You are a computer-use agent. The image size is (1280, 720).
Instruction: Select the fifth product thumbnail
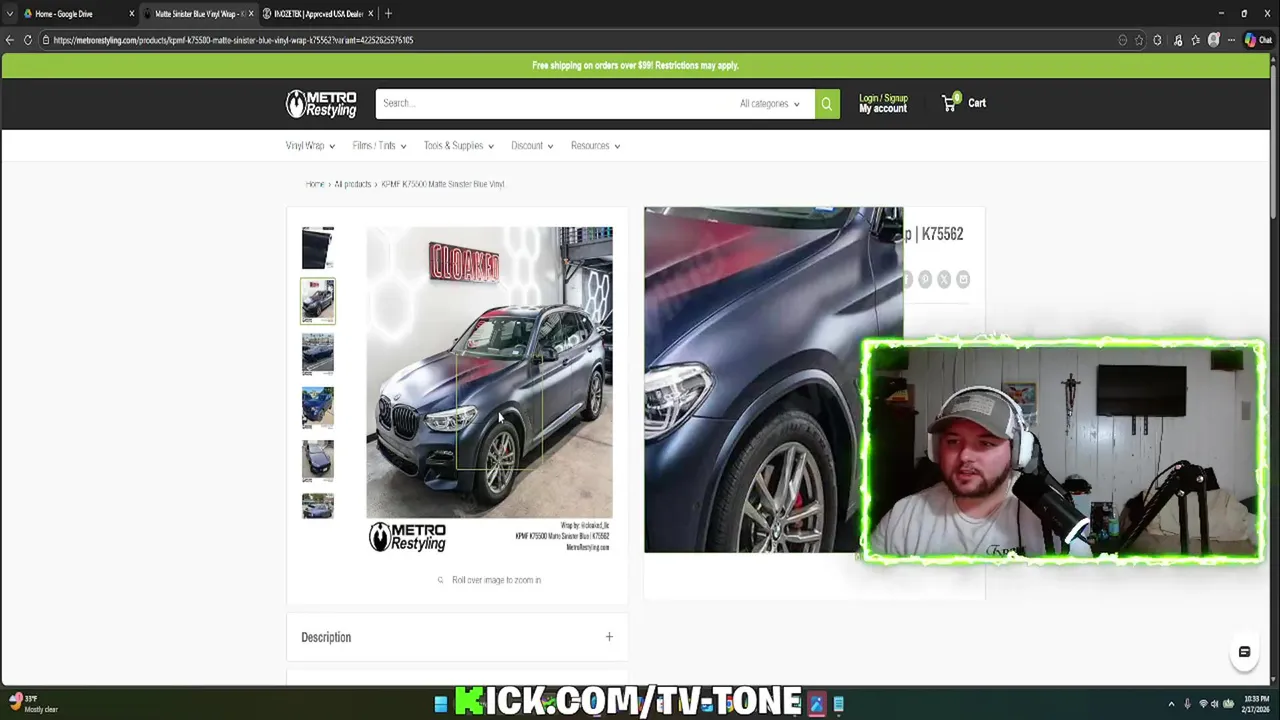pyautogui.click(x=318, y=460)
